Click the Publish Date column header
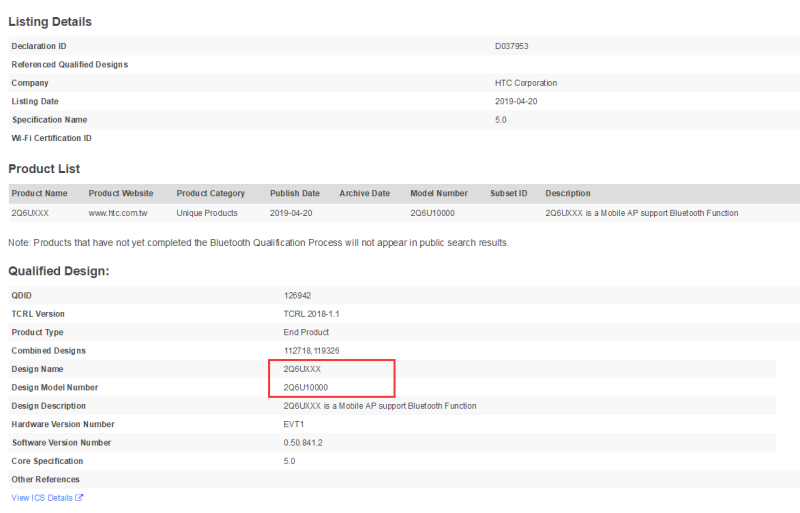800x513 pixels. [295, 193]
